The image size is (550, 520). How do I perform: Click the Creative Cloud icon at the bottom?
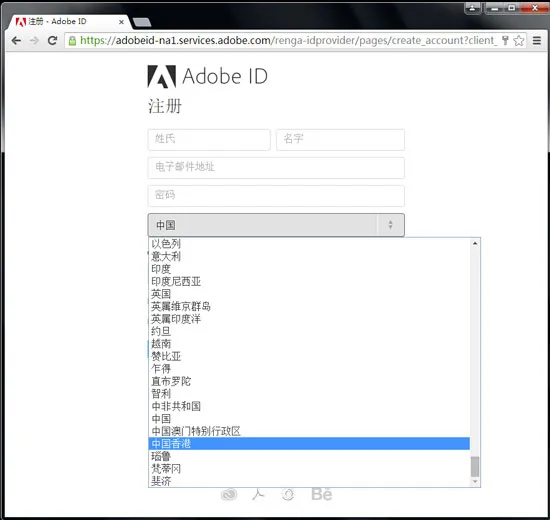(x=229, y=495)
